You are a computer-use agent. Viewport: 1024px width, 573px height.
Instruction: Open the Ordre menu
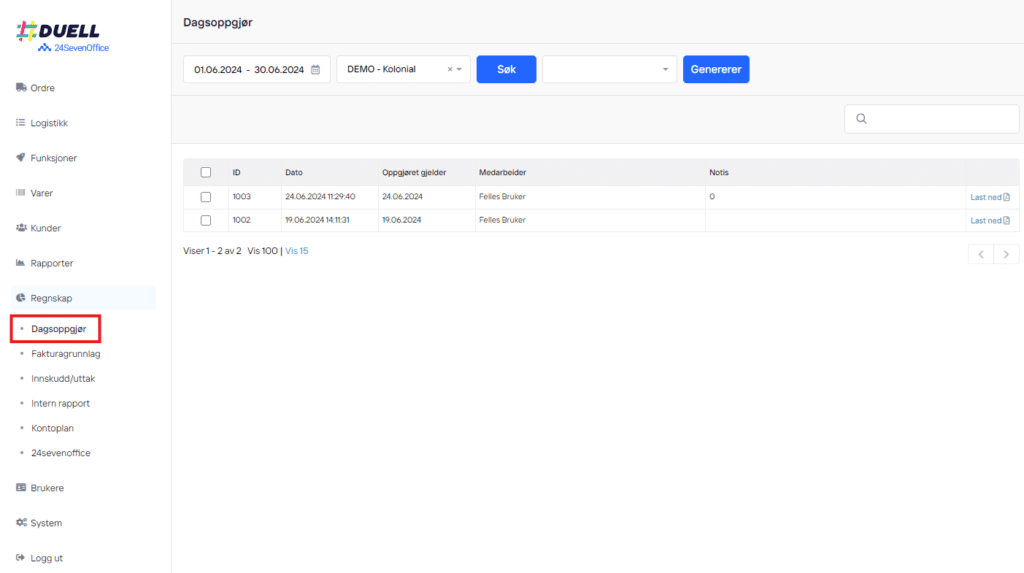(42, 88)
